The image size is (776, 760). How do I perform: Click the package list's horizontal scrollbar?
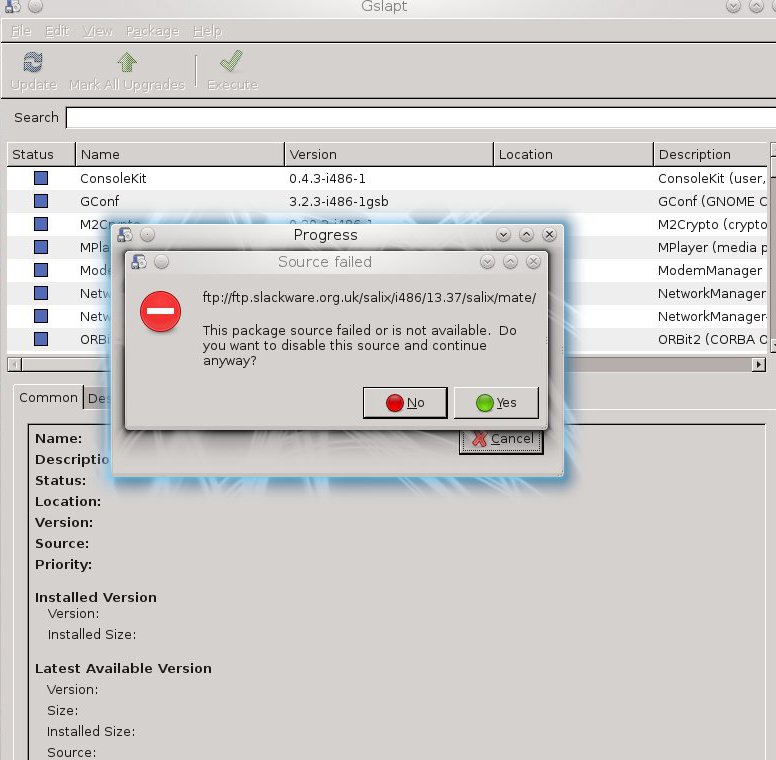380,365
